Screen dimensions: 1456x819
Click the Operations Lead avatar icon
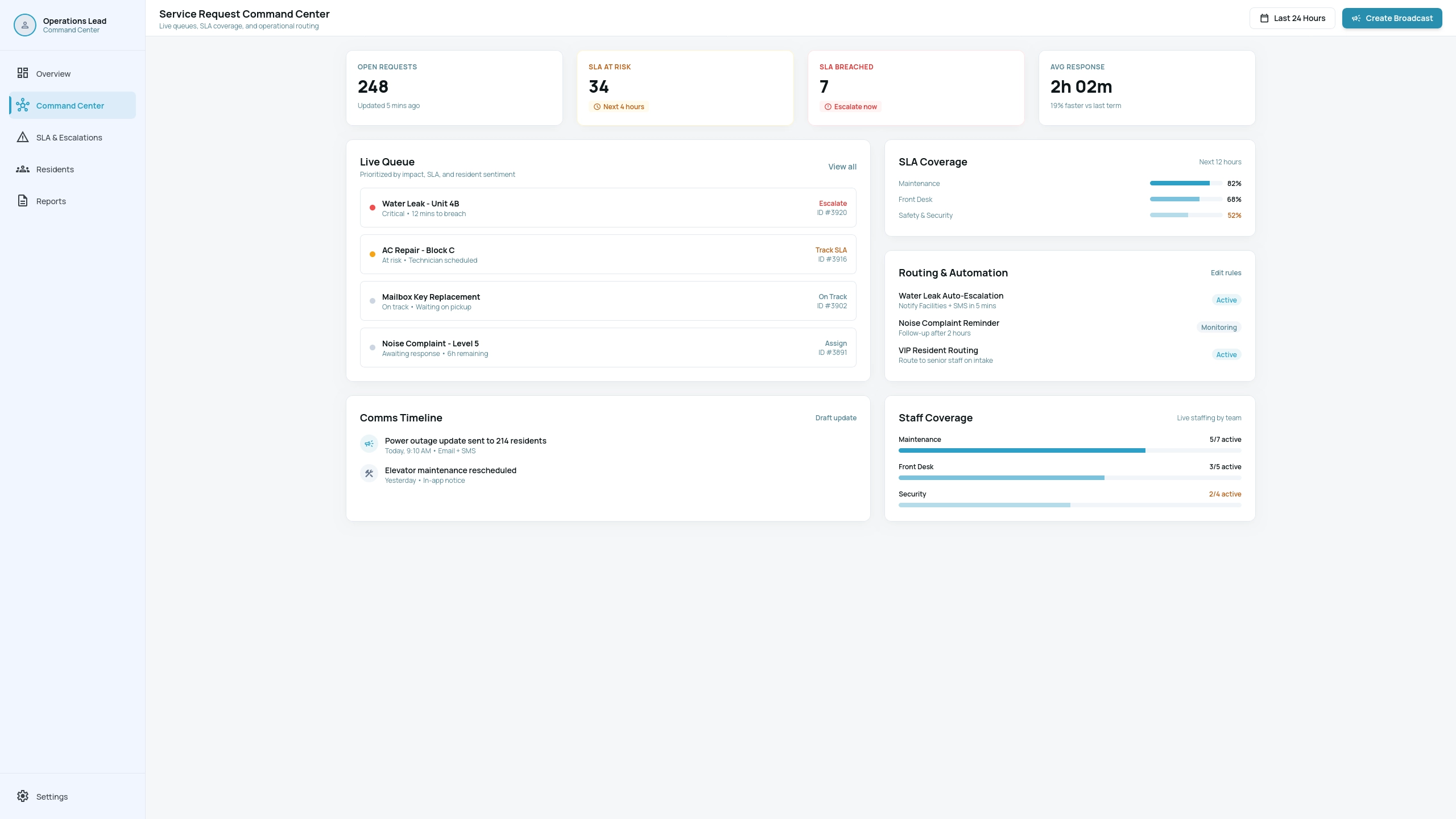[25, 25]
